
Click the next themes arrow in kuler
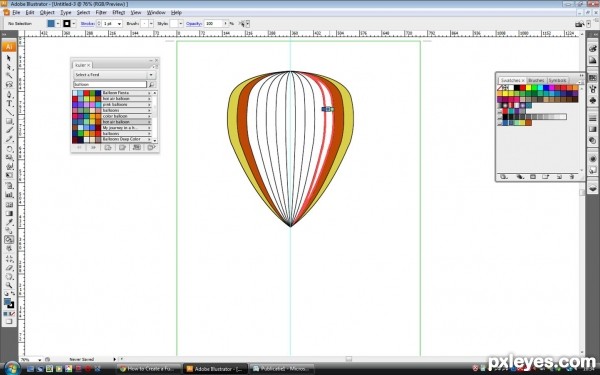pyautogui.click(x=93, y=147)
